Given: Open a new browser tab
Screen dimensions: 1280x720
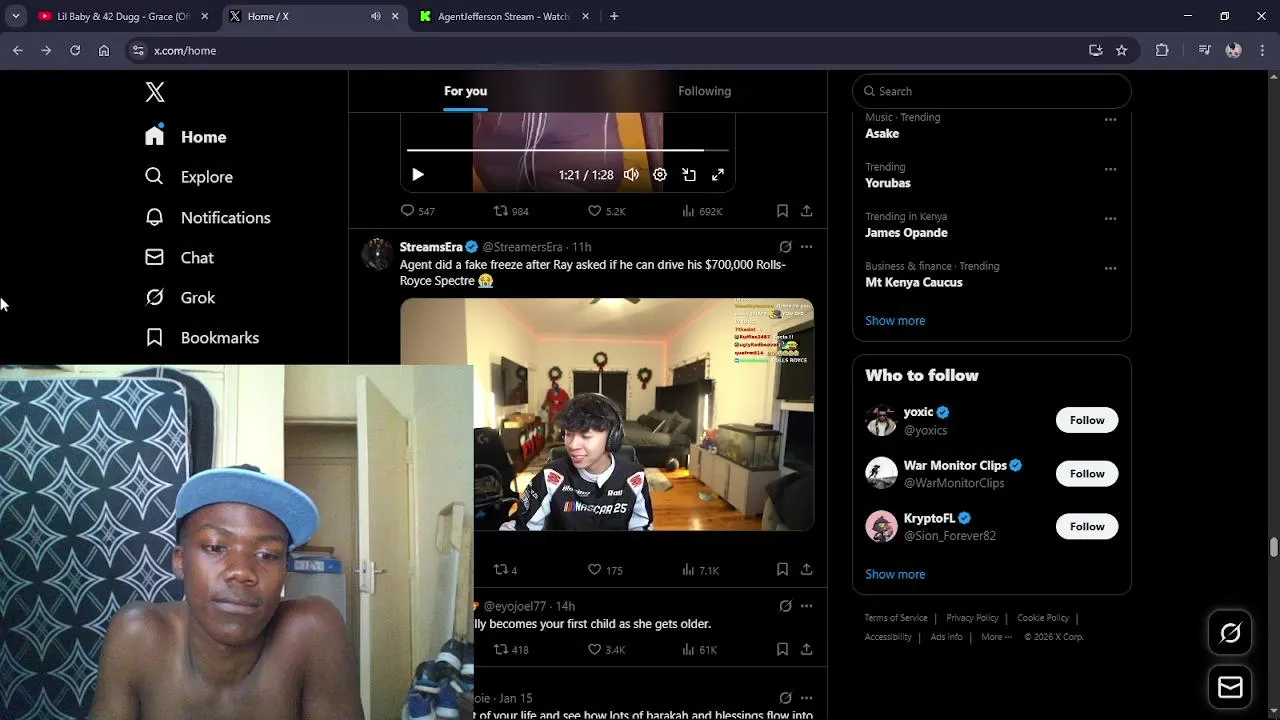Looking at the screenshot, I should (x=614, y=16).
